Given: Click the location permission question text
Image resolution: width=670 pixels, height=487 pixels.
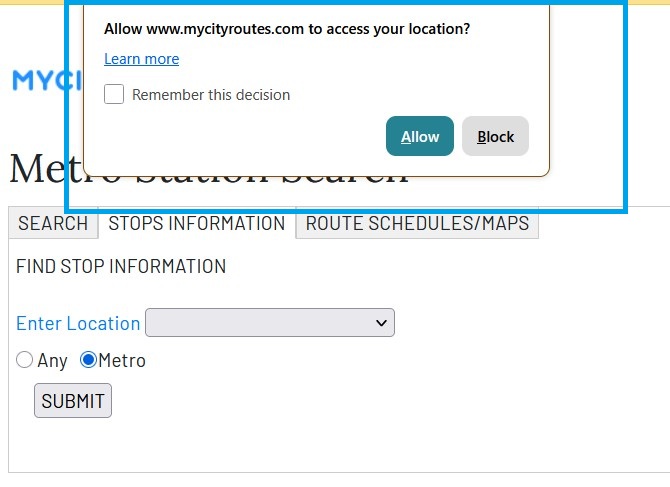Looking at the screenshot, I should coord(287,29).
